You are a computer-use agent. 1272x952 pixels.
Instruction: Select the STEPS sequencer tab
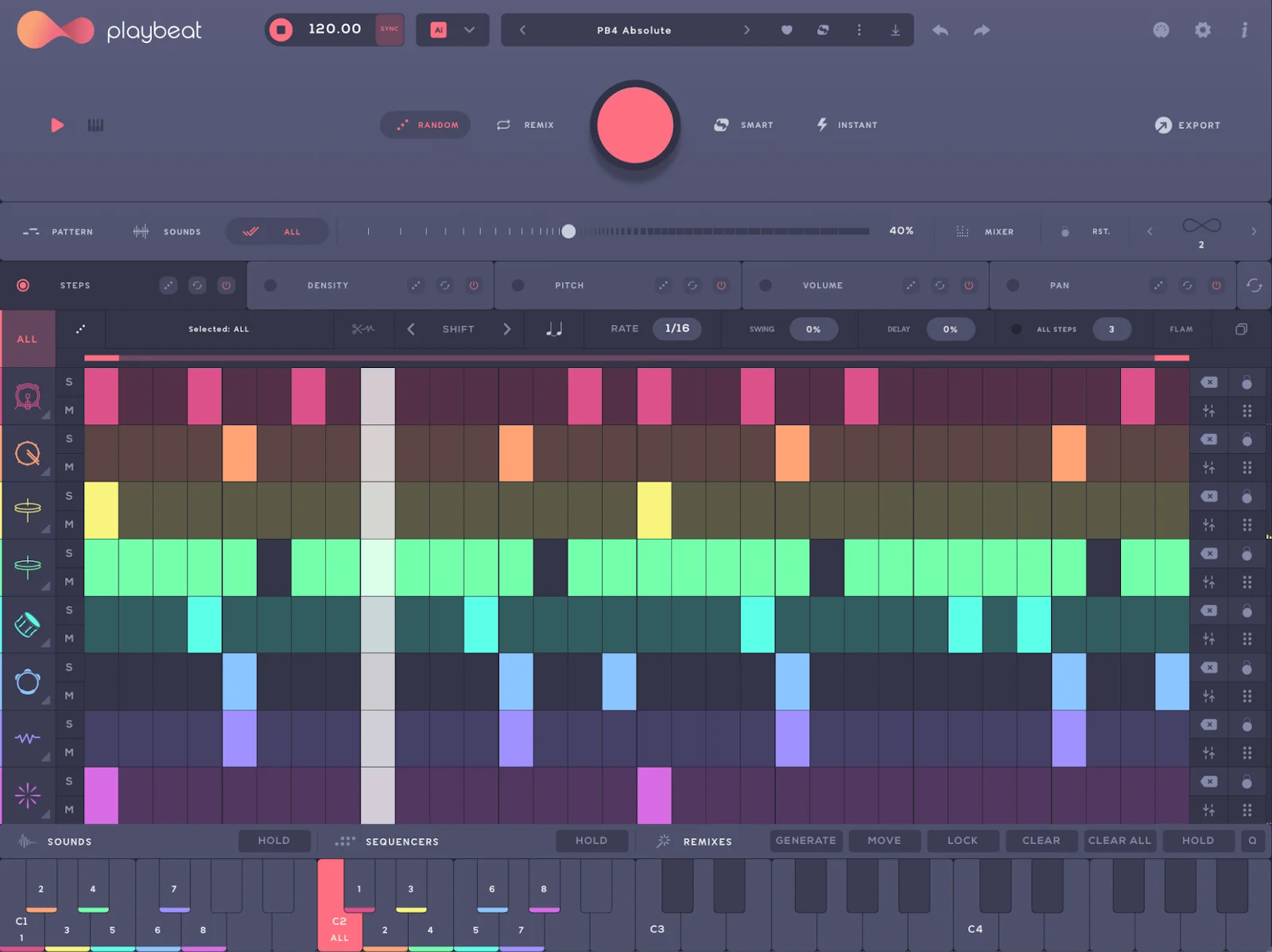76,285
